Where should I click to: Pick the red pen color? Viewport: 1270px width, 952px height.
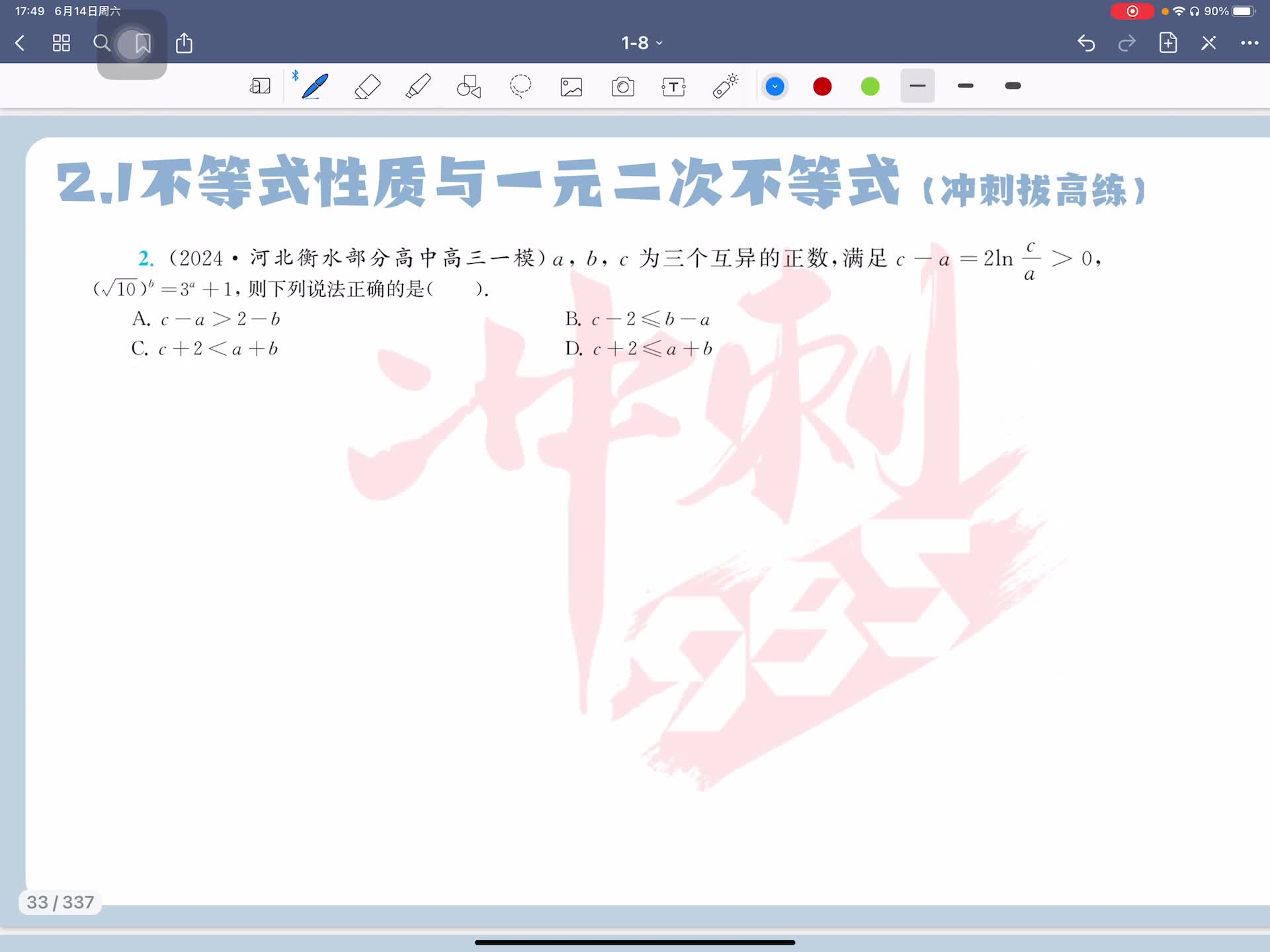[x=822, y=87]
